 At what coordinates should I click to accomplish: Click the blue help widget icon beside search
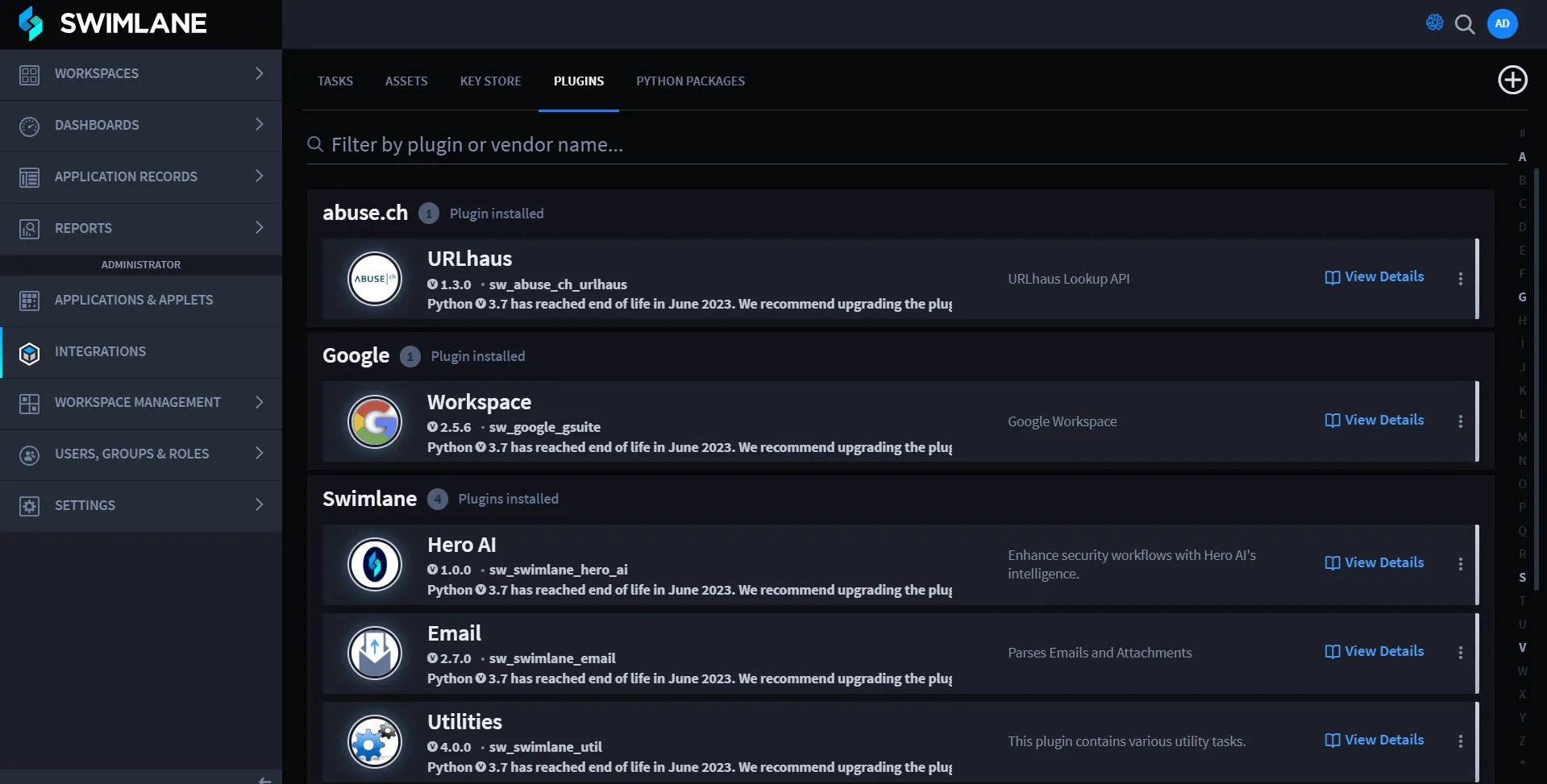tap(1435, 23)
